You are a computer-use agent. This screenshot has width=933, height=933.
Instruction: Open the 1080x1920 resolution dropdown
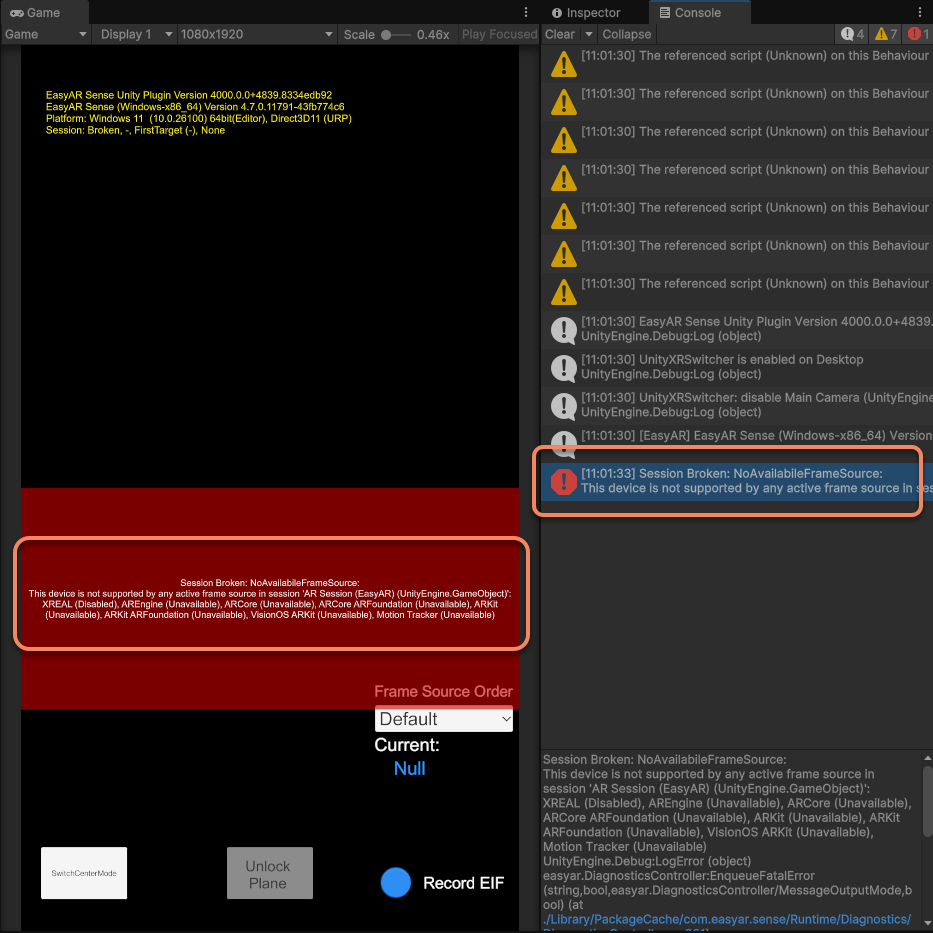[x=256, y=33]
